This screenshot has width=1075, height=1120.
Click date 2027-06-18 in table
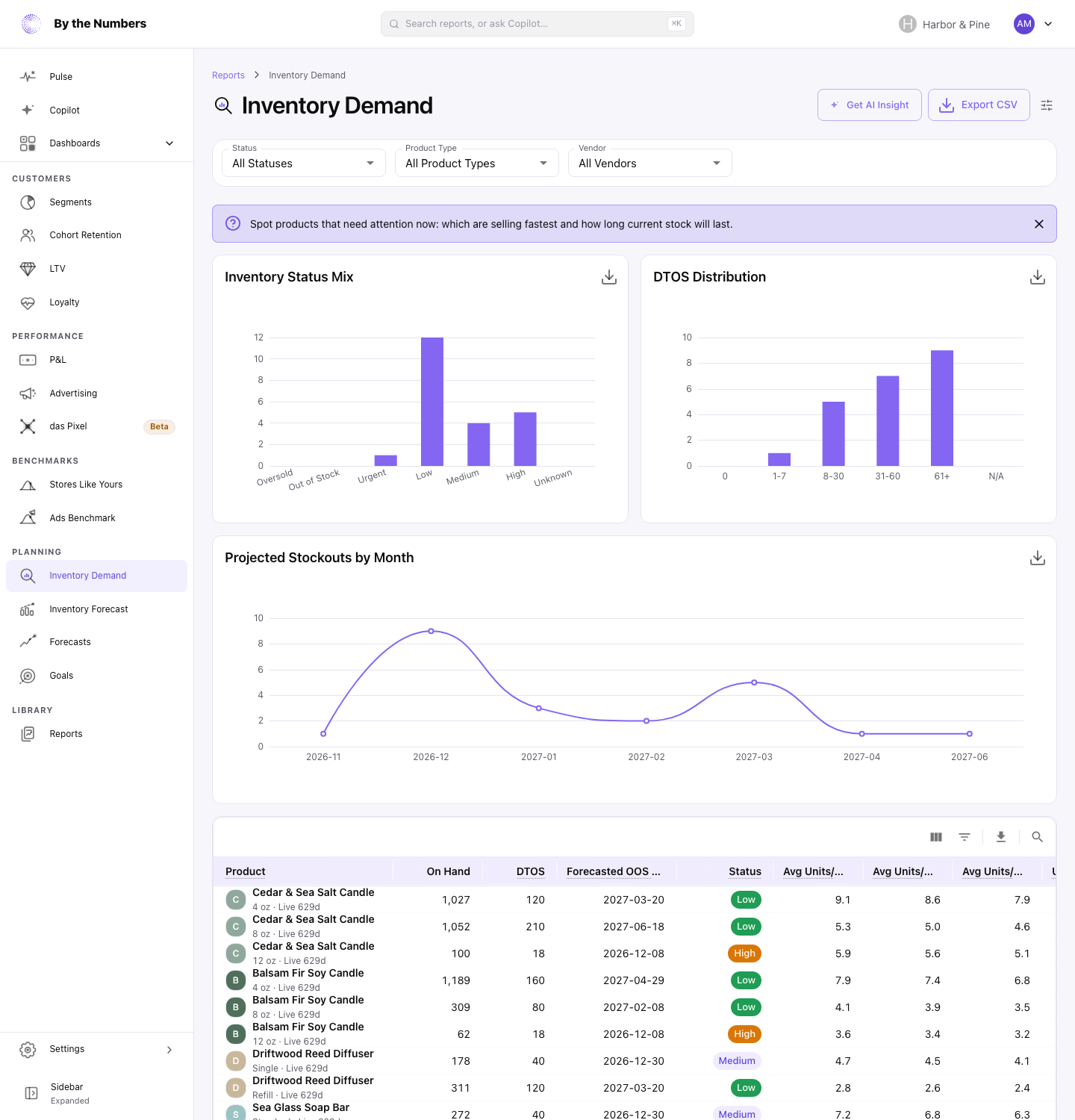tap(634, 927)
